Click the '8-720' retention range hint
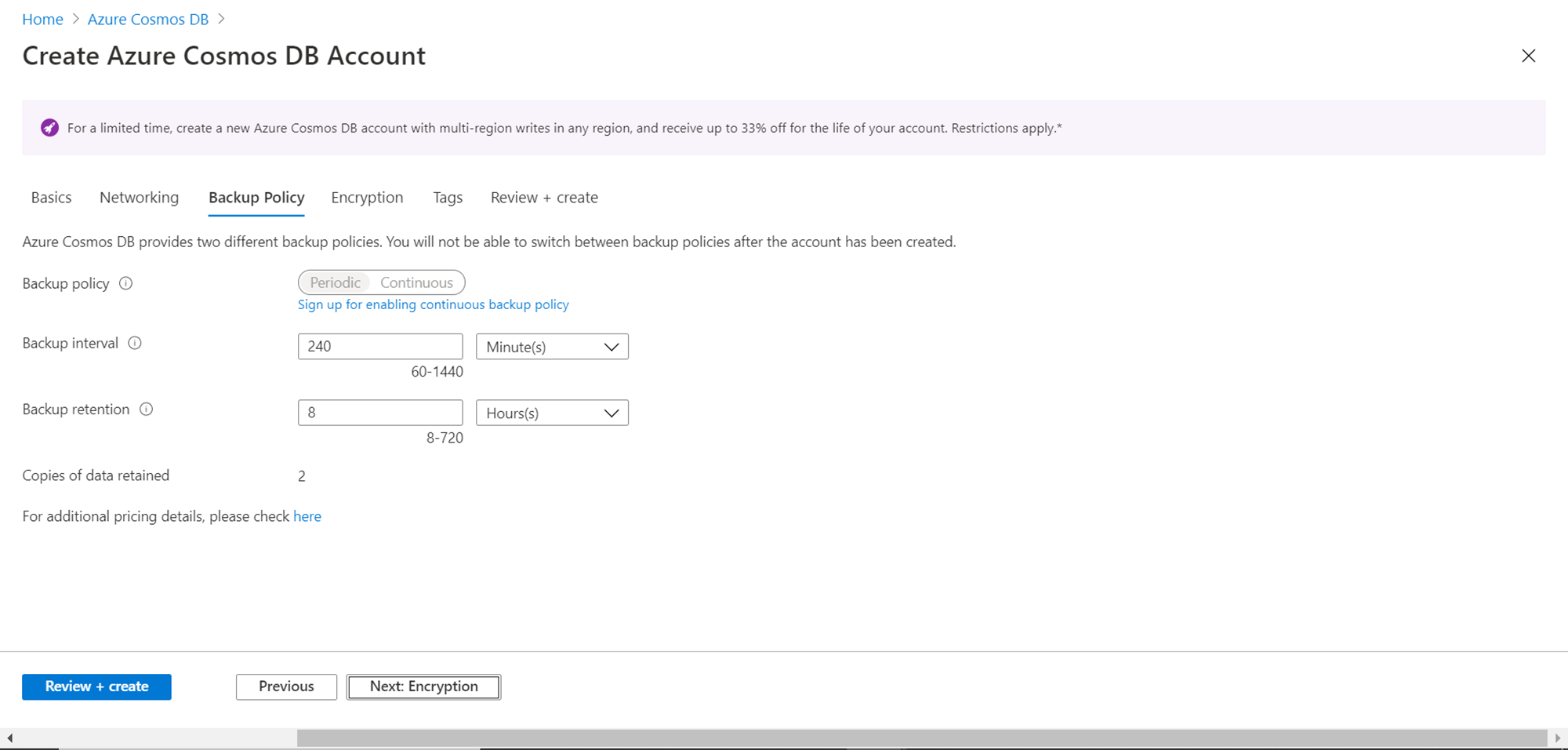1568x750 pixels. [x=445, y=438]
